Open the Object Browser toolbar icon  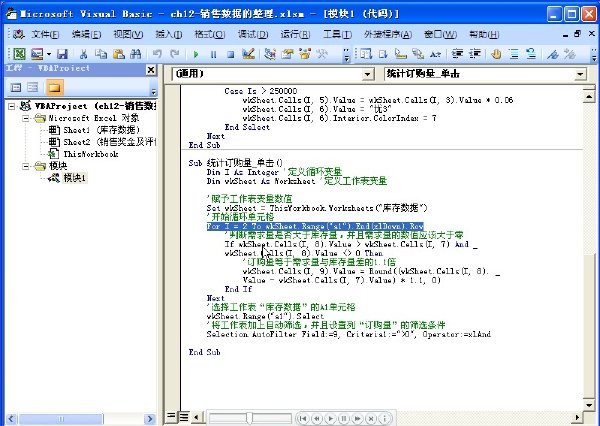(305, 54)
